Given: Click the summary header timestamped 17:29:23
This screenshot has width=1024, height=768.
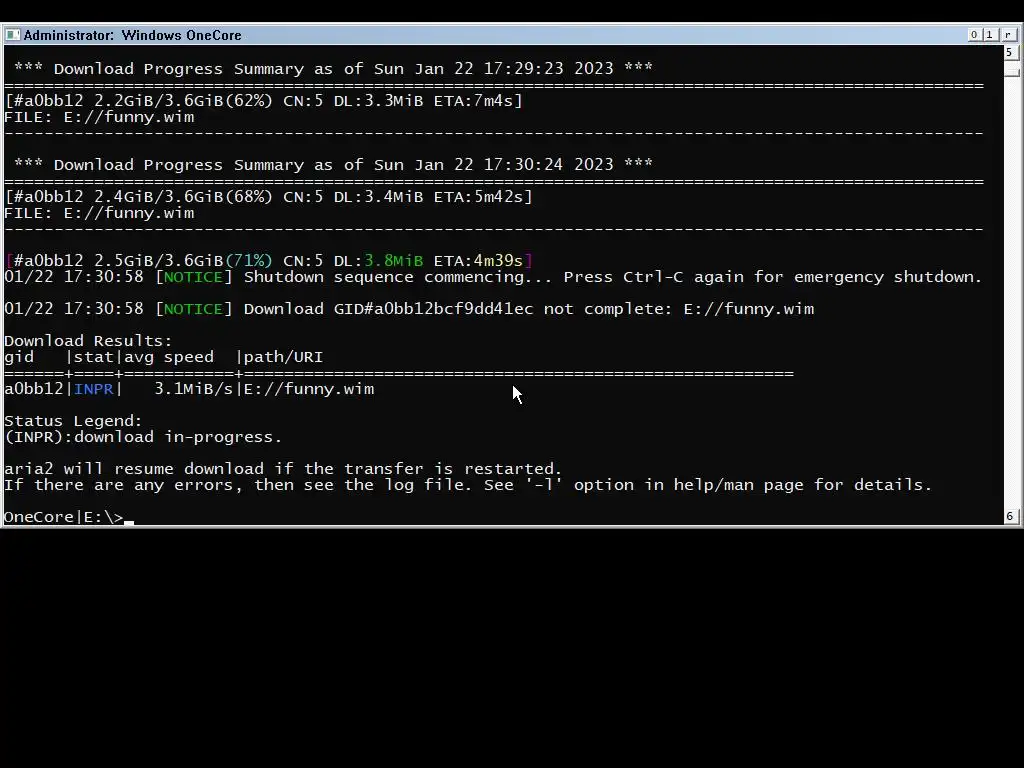Looking at the screenshot, I should [333, 69].
